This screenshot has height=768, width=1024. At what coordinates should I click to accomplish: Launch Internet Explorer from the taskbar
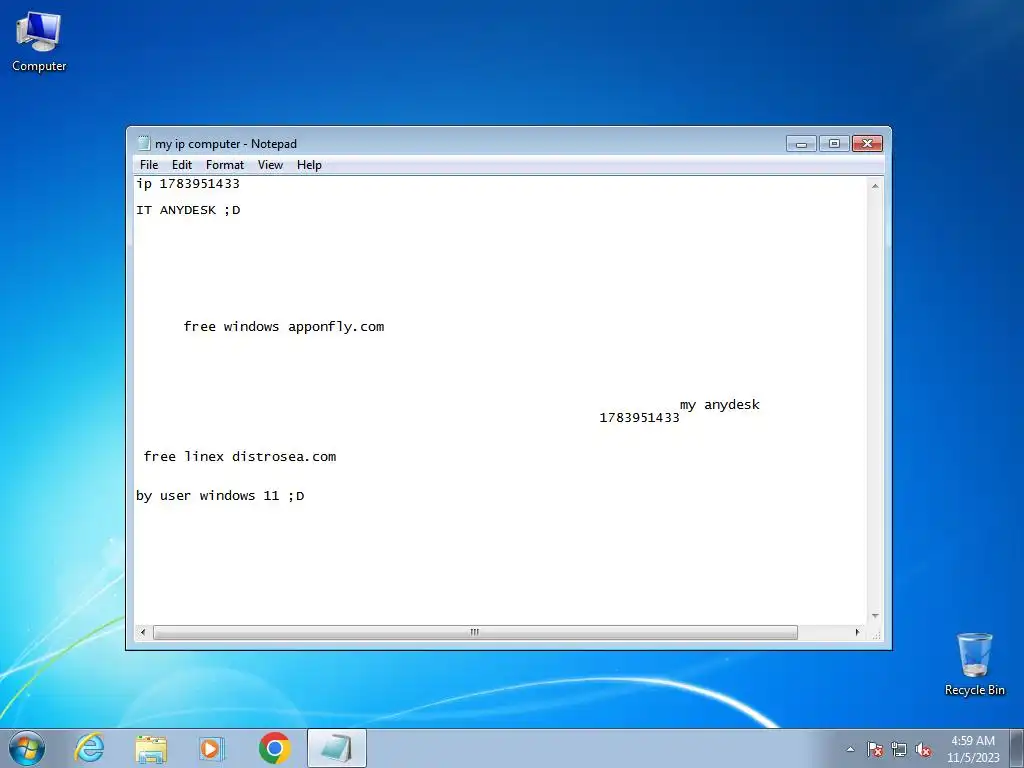[x=89, y=748]
